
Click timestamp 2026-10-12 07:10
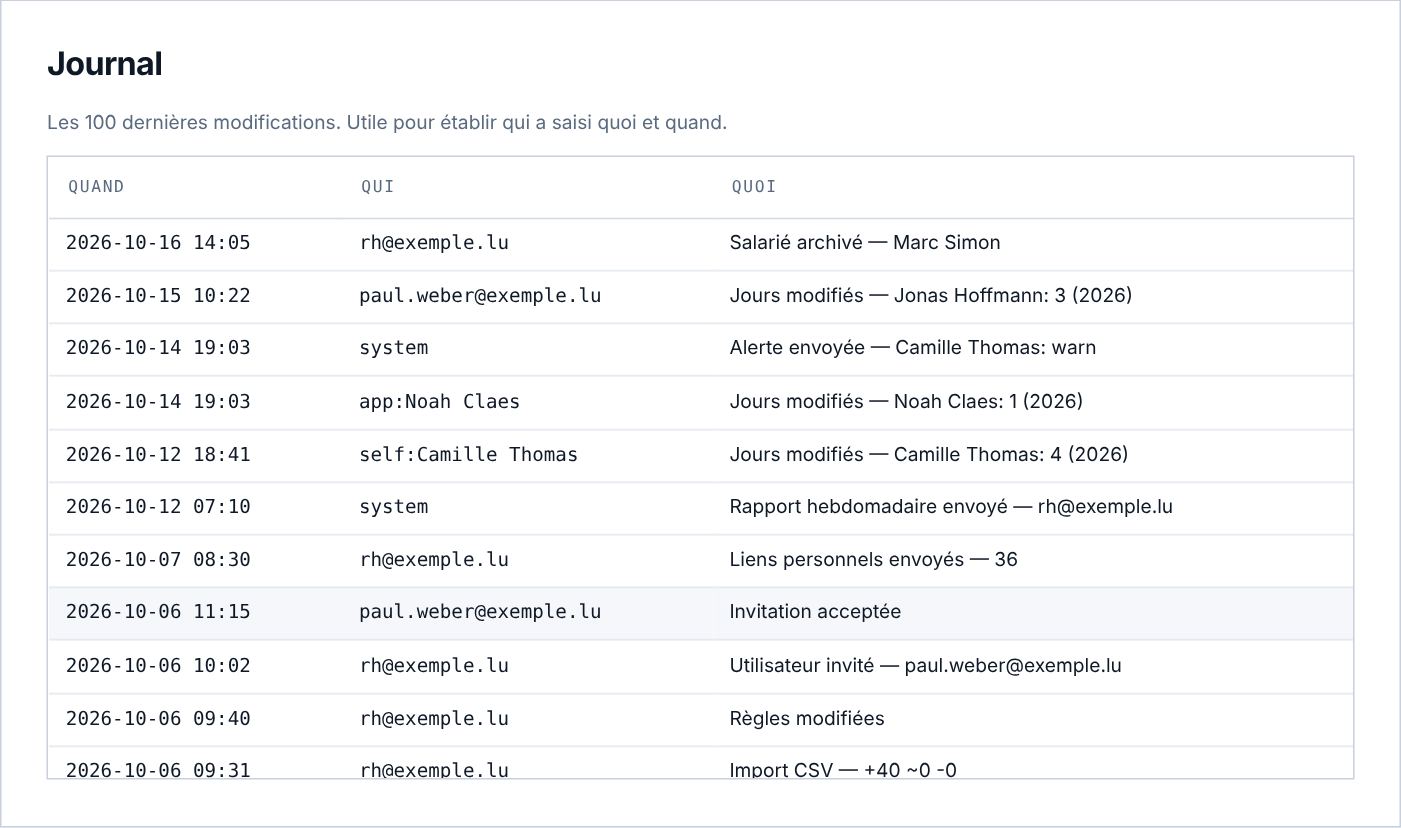tap(158, 507)
